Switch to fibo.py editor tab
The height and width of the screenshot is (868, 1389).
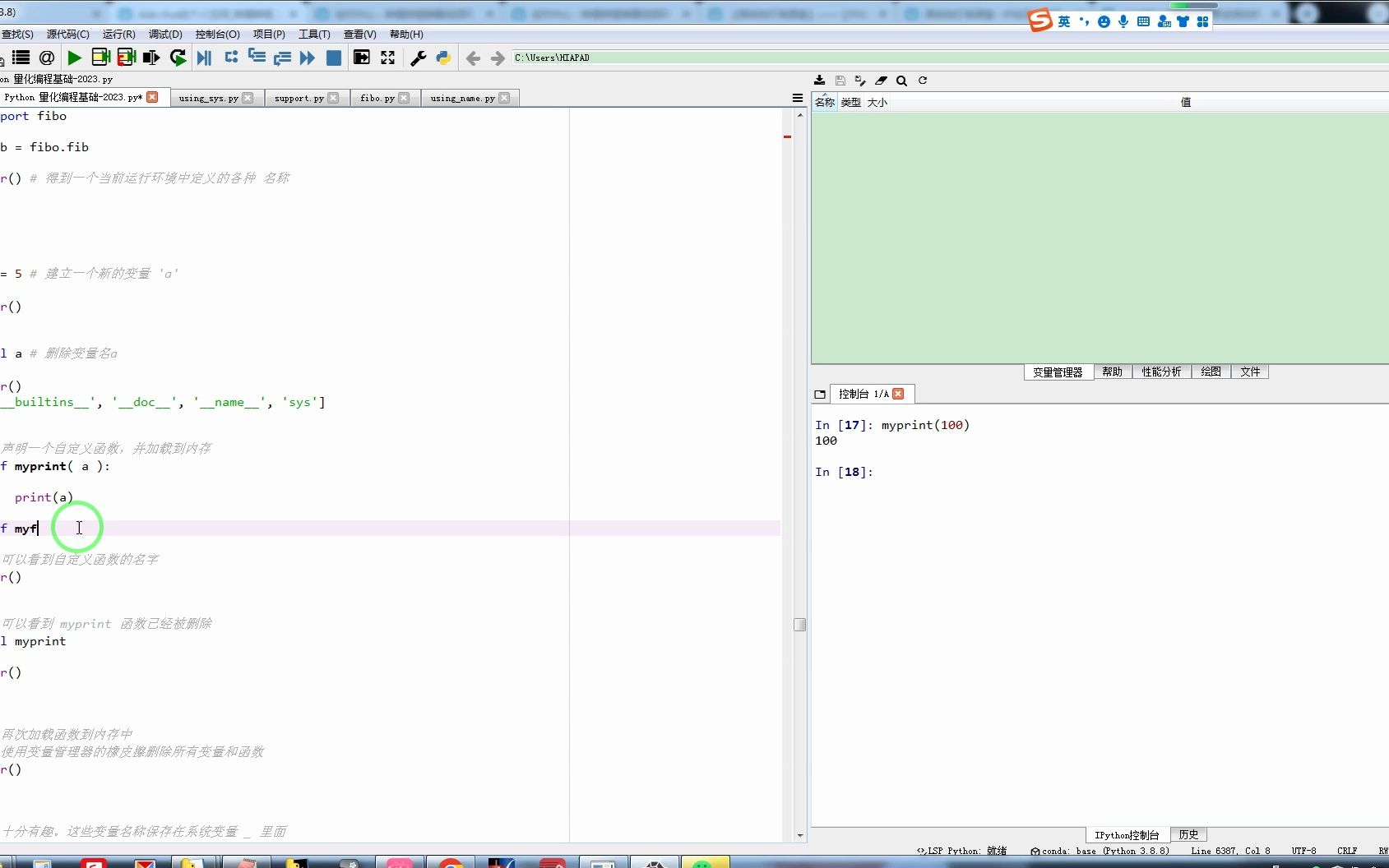377,98
